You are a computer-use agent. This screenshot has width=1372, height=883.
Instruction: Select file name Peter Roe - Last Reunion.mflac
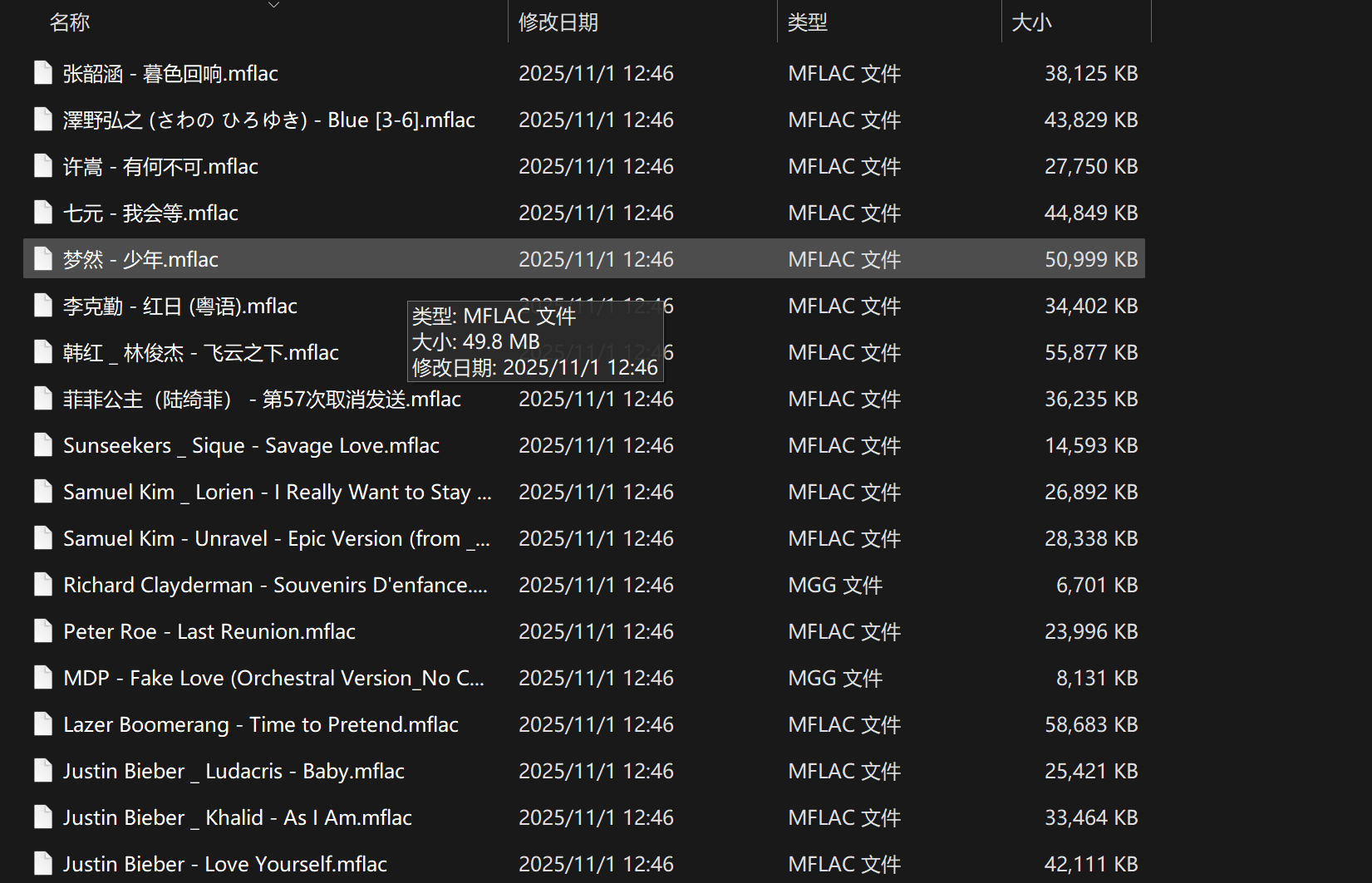209,631
